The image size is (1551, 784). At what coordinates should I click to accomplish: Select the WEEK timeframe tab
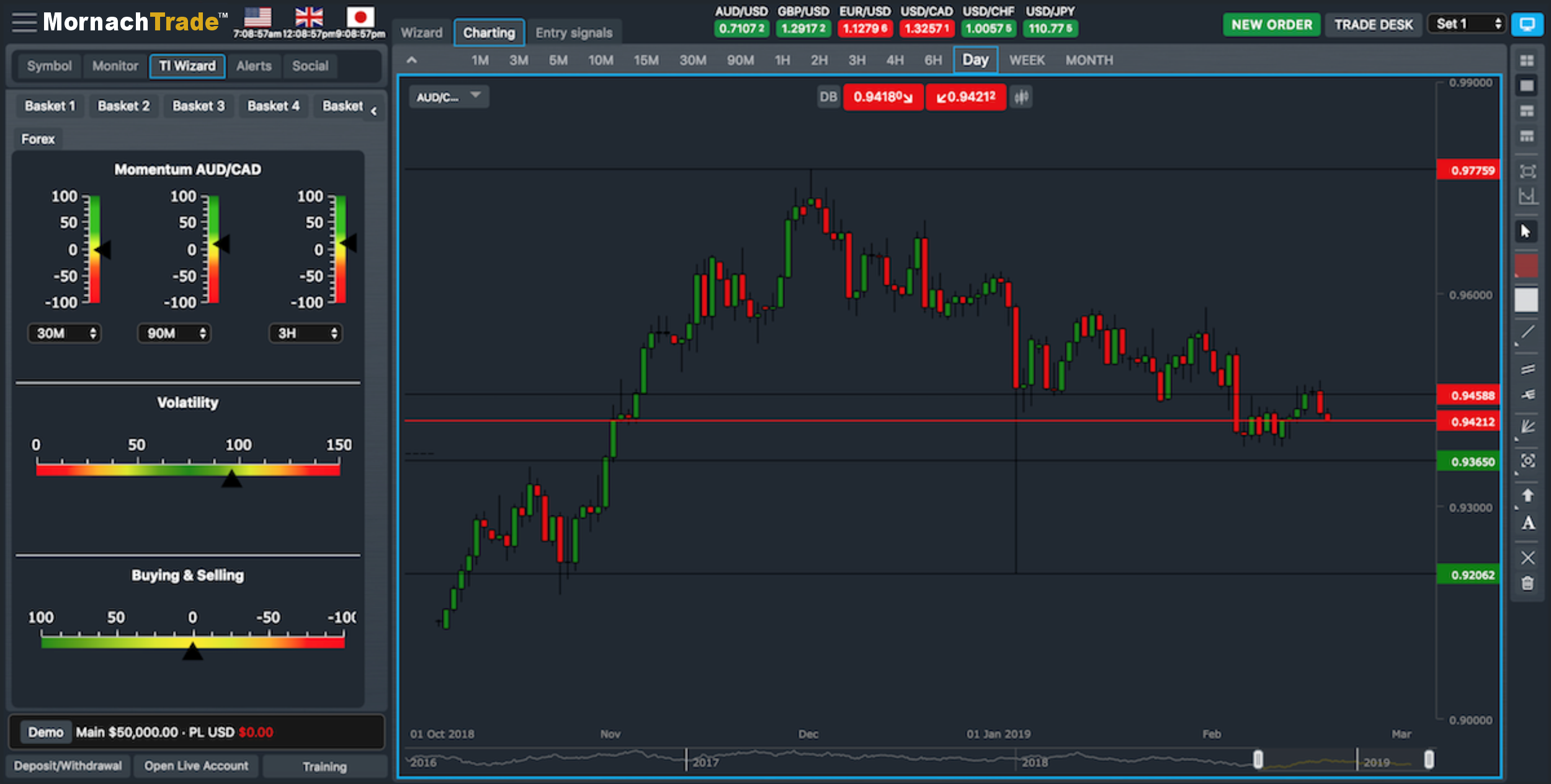tap(1027, 60)
